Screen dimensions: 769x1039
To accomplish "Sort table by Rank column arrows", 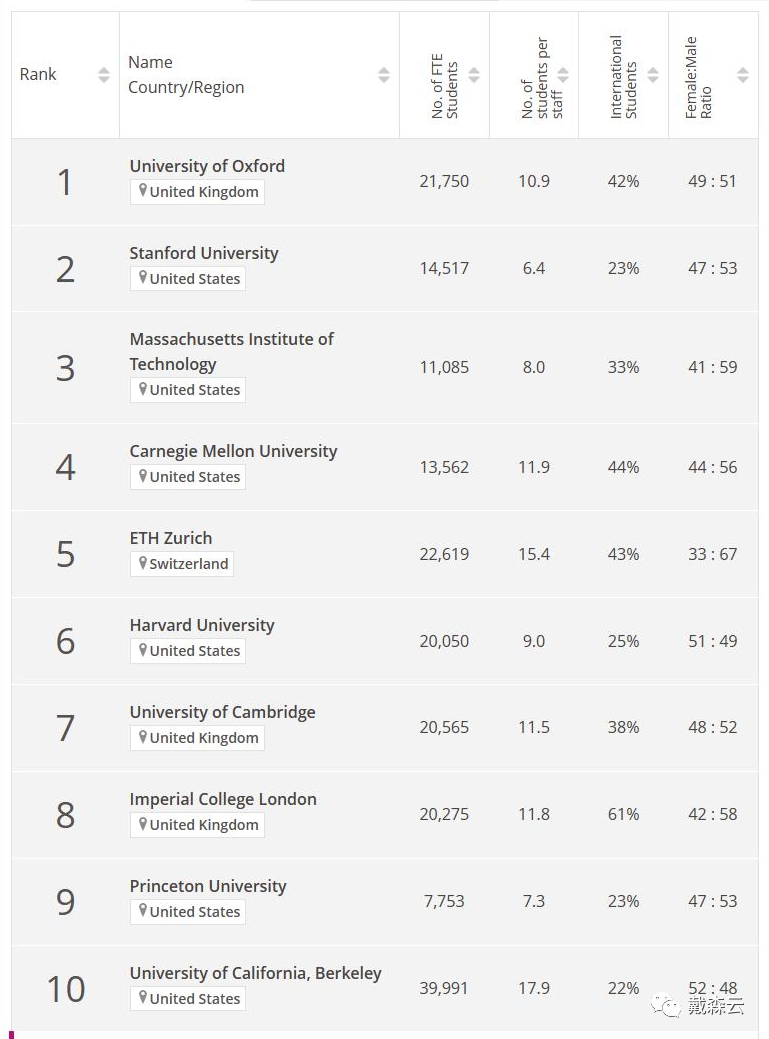I will click(104, 75).
